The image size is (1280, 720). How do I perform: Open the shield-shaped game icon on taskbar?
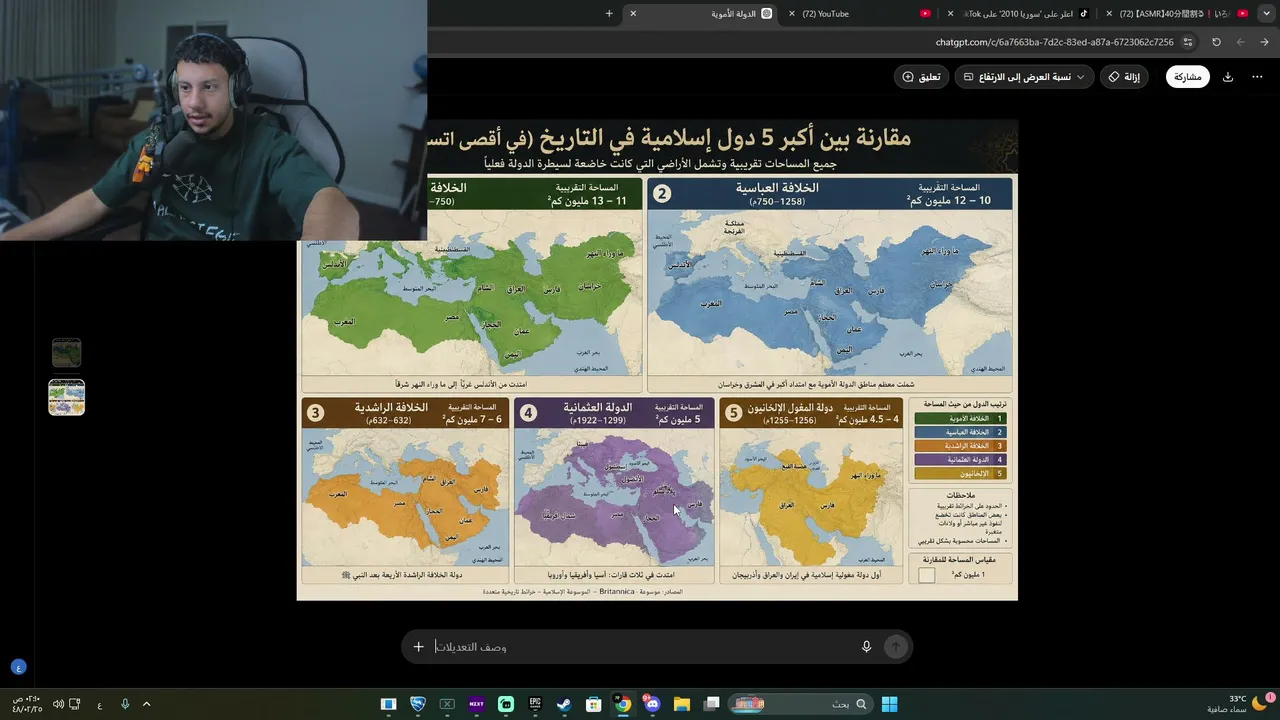click(418, 704)
